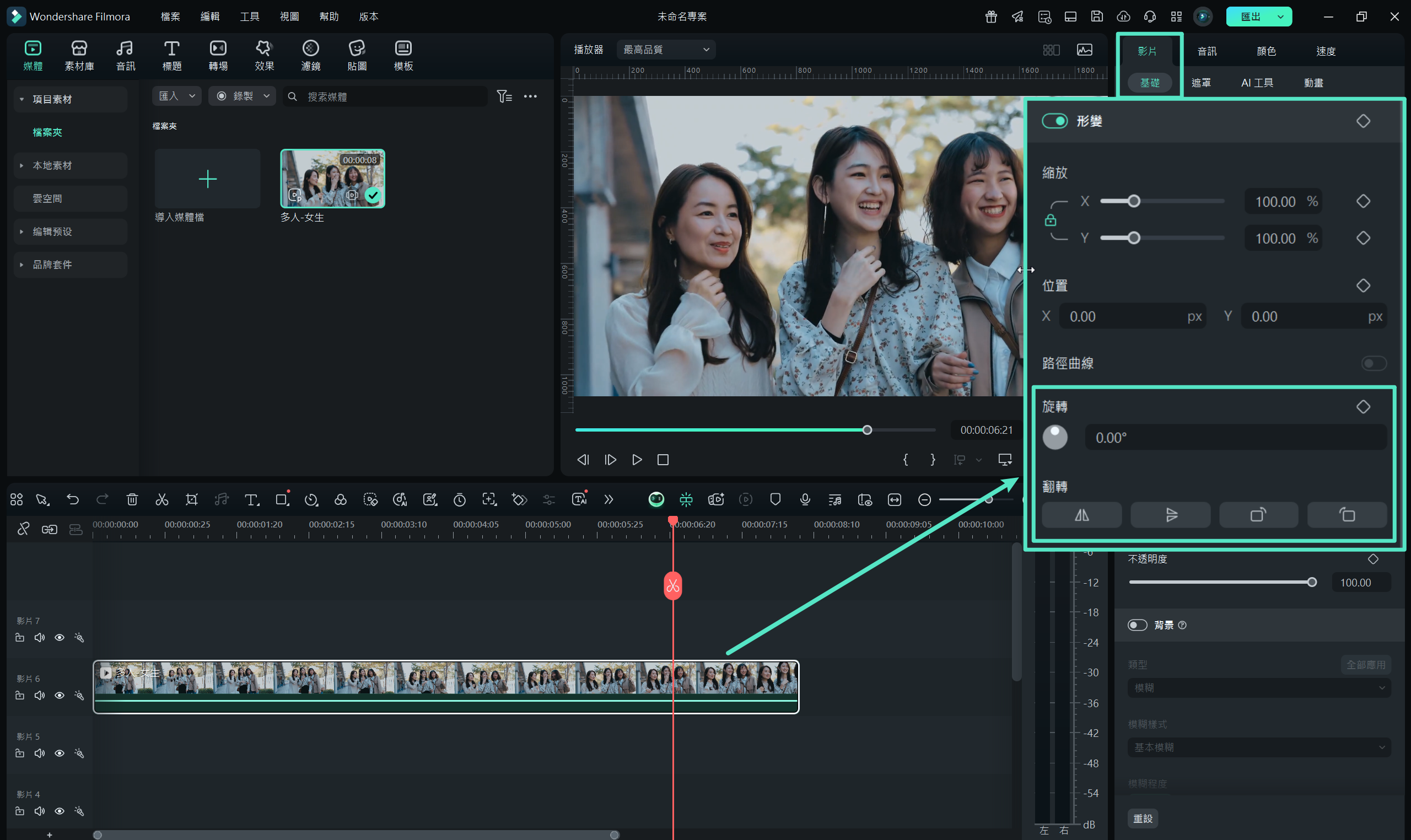Hide the 影片 7 track with eye icon
This screenshot has height=840, width=1411.
(60, 637)
